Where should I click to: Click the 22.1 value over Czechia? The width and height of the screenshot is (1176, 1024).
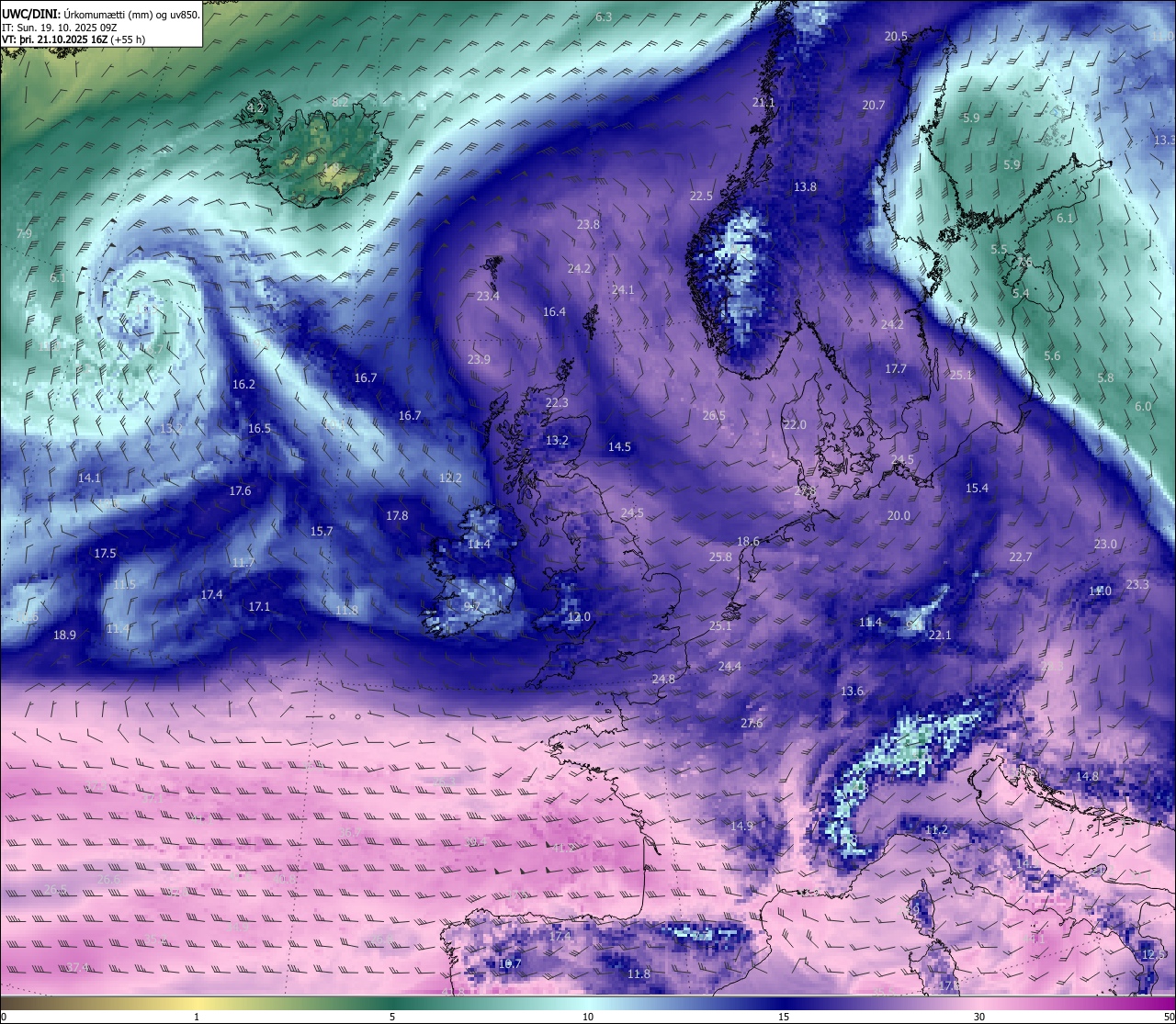tap(940, 635)
